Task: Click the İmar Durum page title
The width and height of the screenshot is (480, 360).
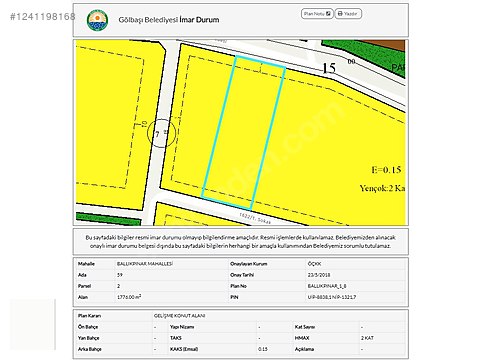Action: (199, 20)
